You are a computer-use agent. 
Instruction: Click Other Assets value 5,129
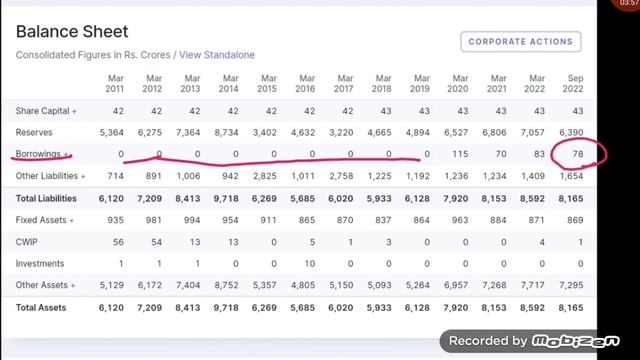tap(112, 285)
